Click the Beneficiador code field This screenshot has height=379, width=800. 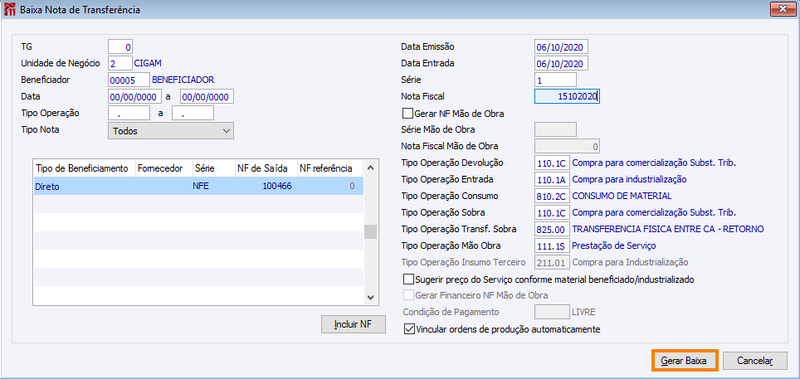pyautogui.click(x=129, y=80)
